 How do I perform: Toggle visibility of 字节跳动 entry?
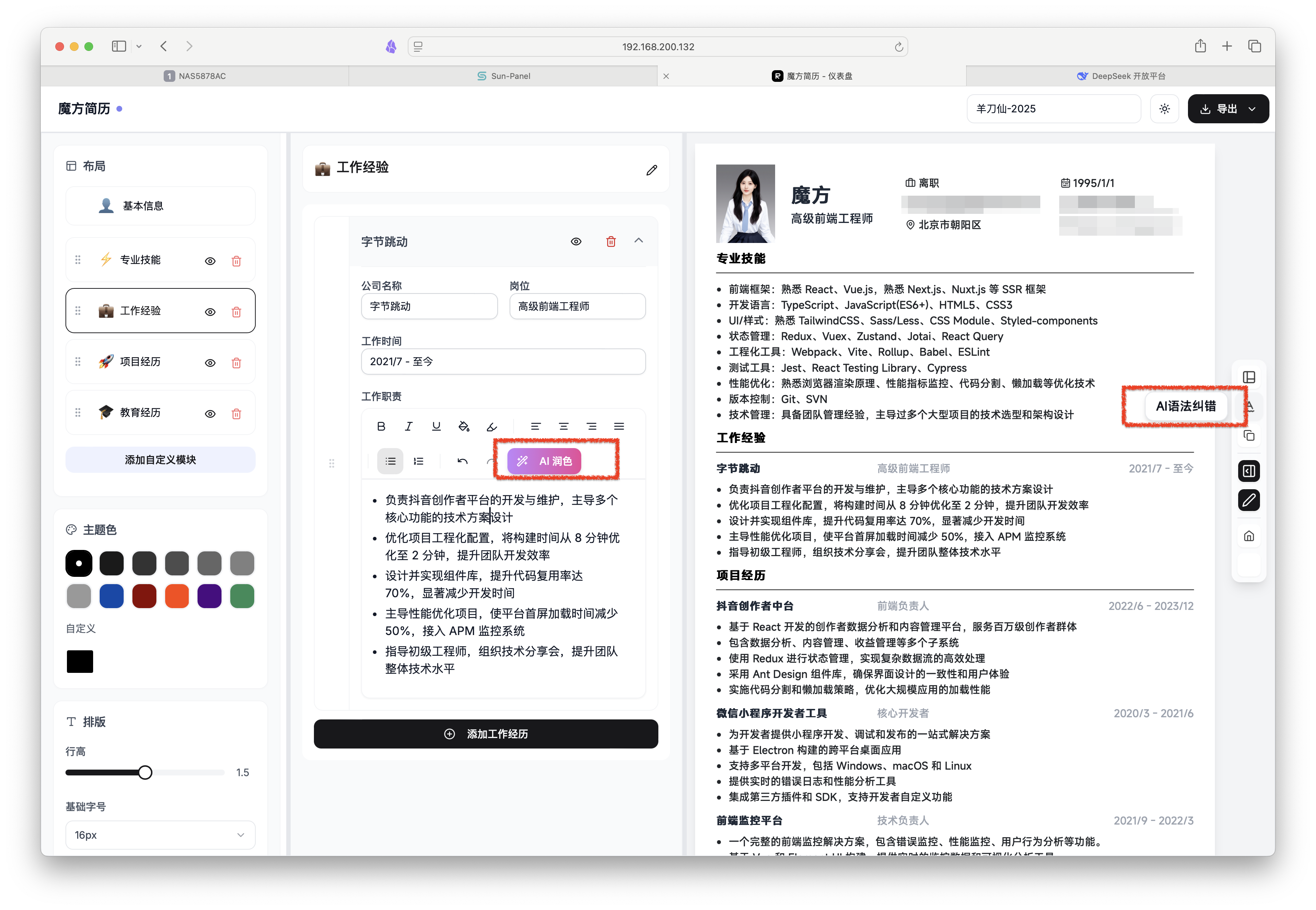click(576, 242)
